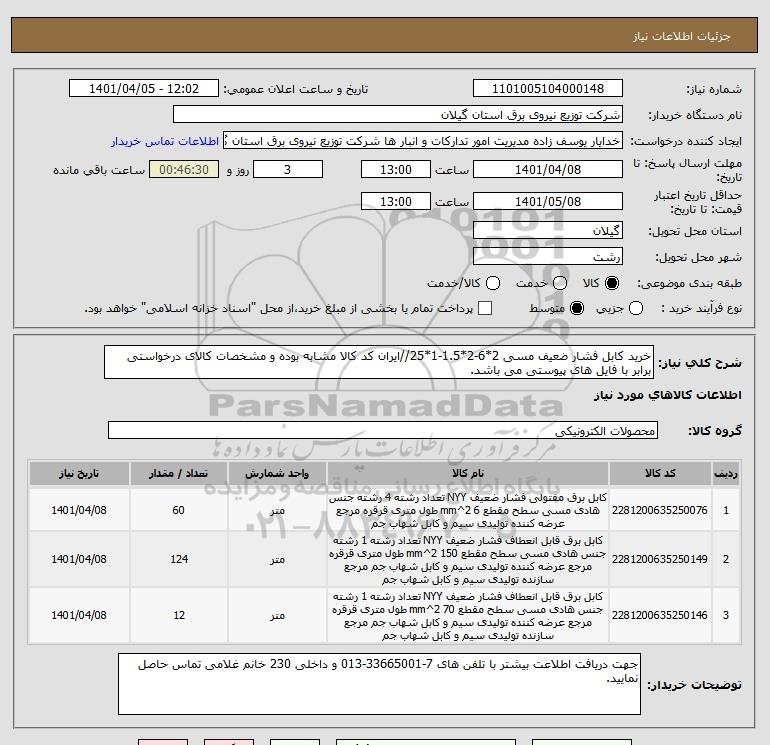The image size is (770, 745).
Task: Click the remaining time countdown 00:46:30
Action: (184, 169)
